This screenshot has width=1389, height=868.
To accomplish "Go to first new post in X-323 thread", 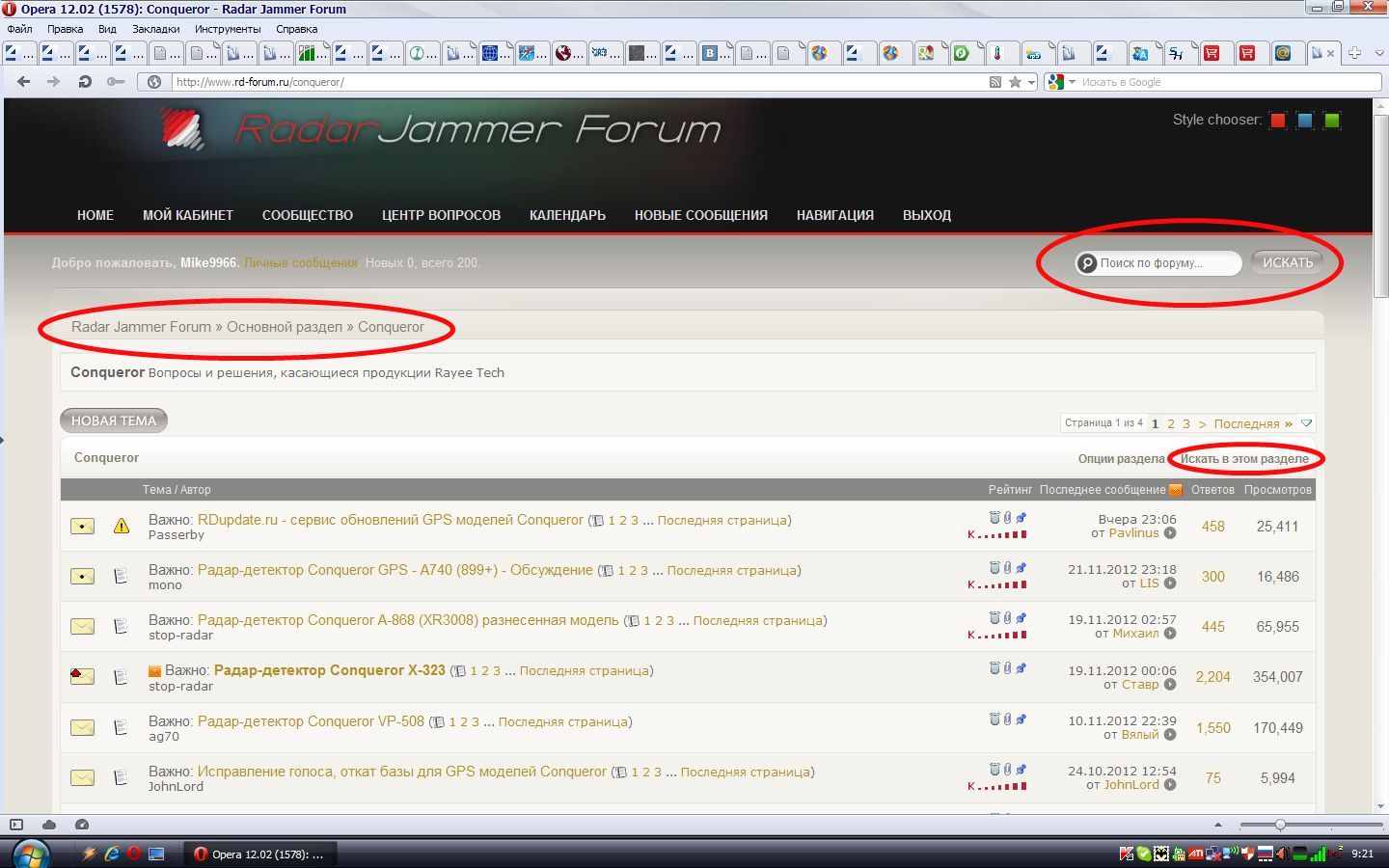I will click(x=154, y=670).
